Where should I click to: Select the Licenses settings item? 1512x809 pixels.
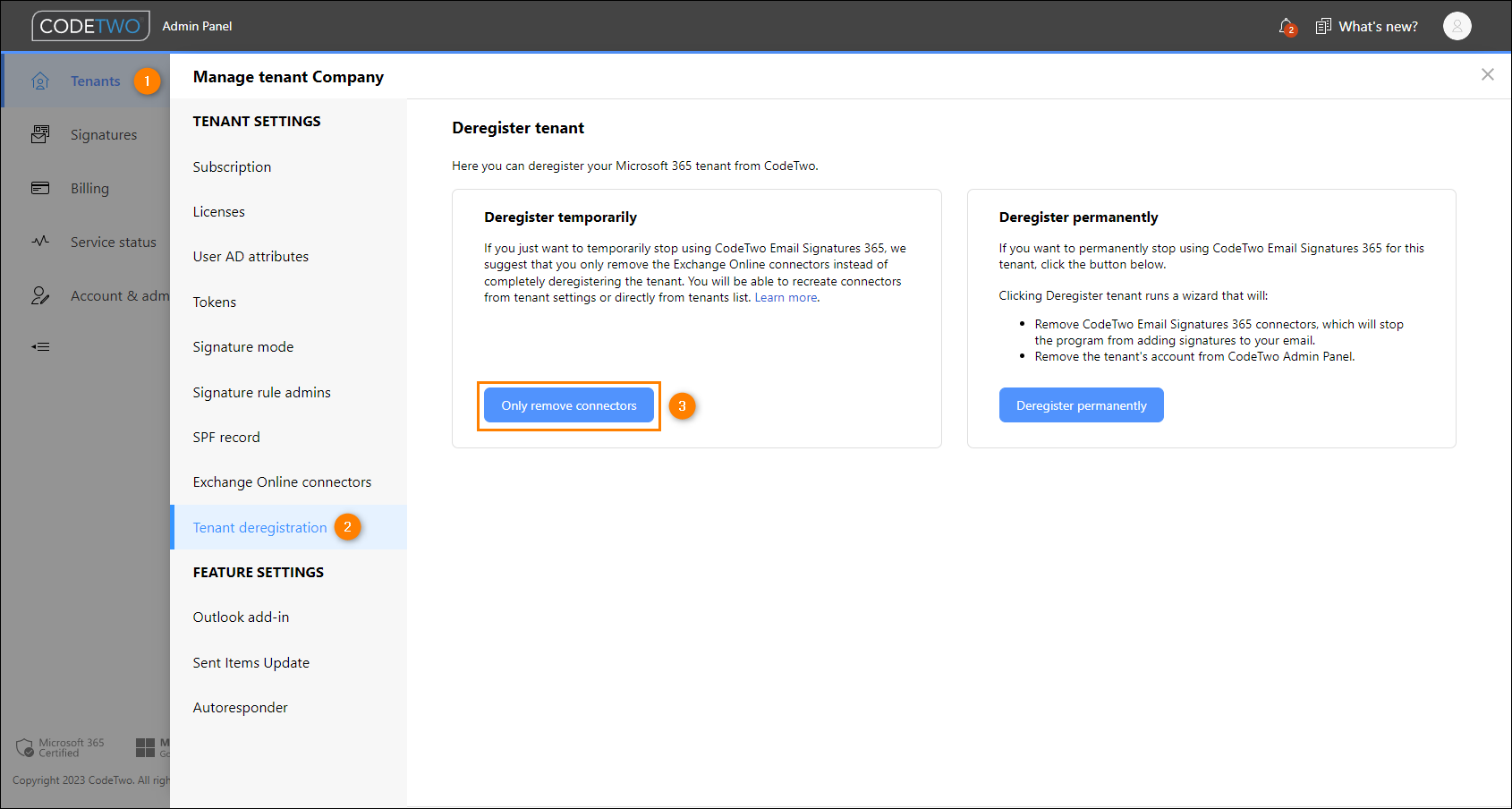[x=288, y=211]
